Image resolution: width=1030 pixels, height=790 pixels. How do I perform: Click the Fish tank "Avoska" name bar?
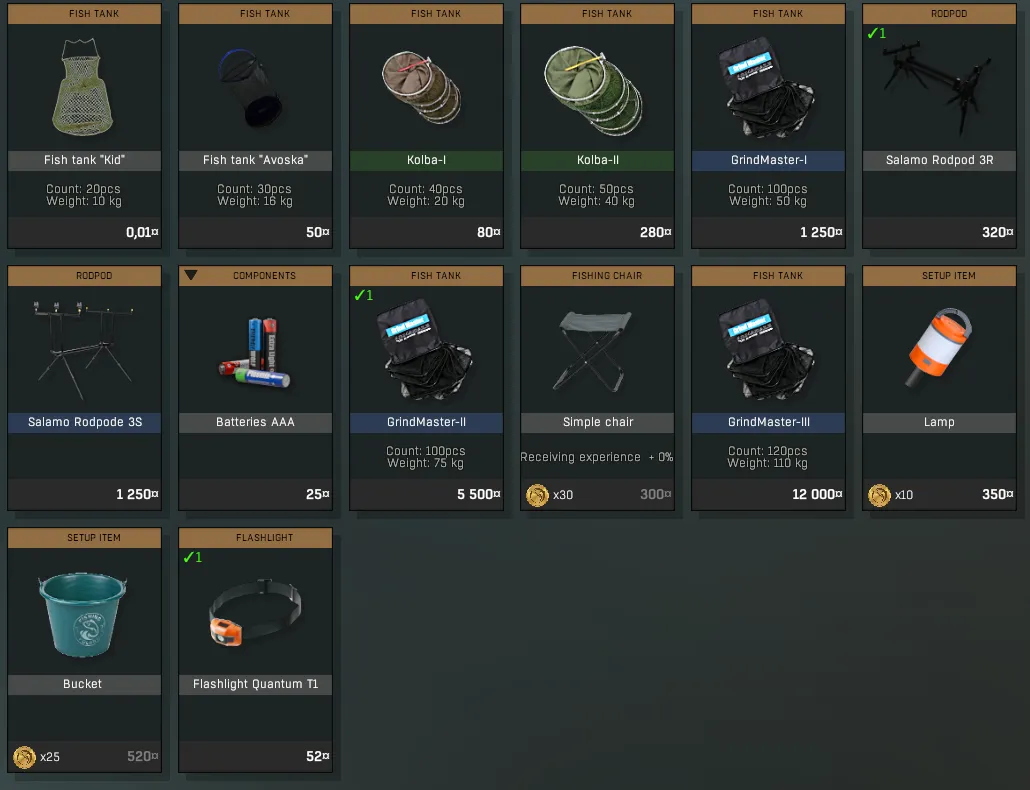coord(256,160)
